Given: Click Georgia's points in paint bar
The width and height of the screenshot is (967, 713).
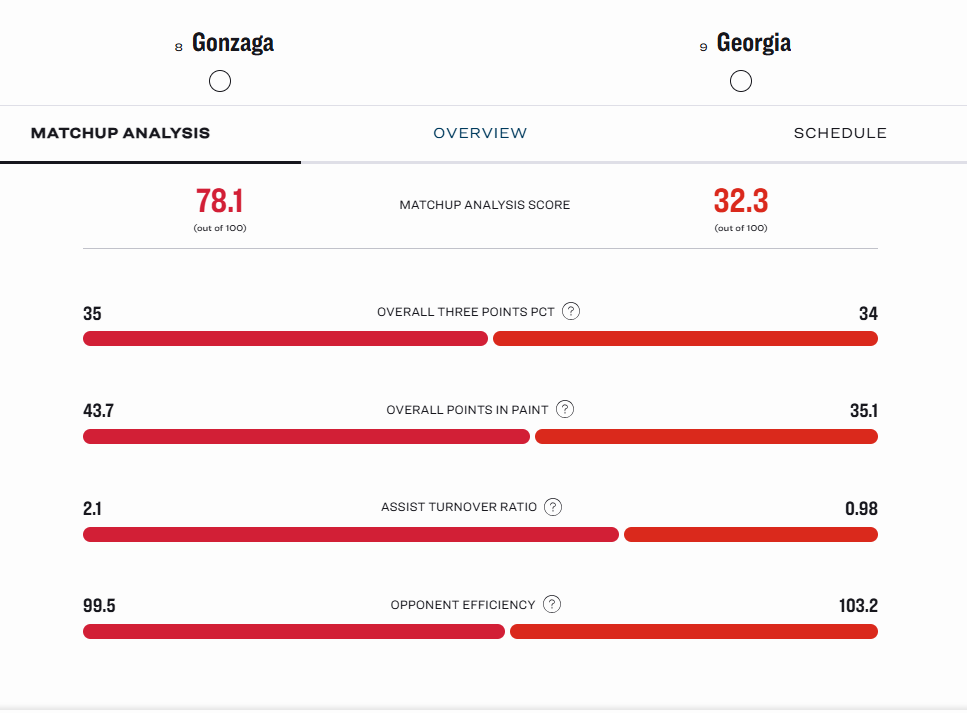Looking at the screenshot, I should tap(707, 436).
